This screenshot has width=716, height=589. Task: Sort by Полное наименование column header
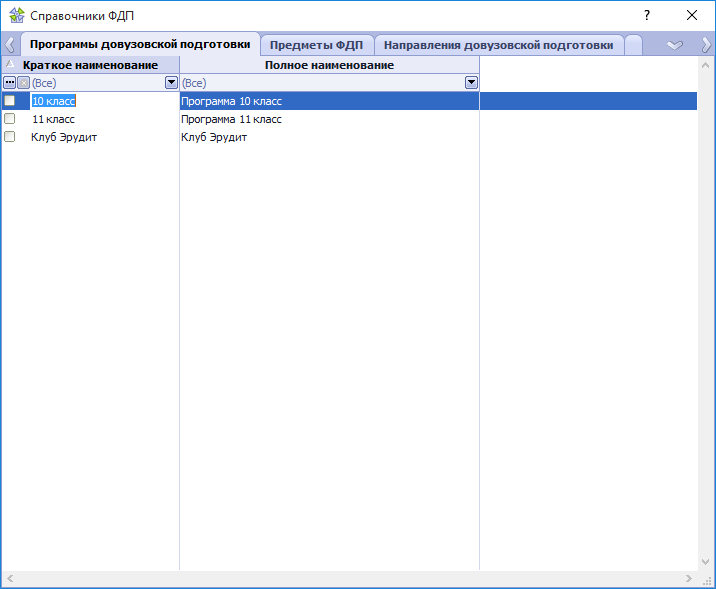click(x=329, y=65)
